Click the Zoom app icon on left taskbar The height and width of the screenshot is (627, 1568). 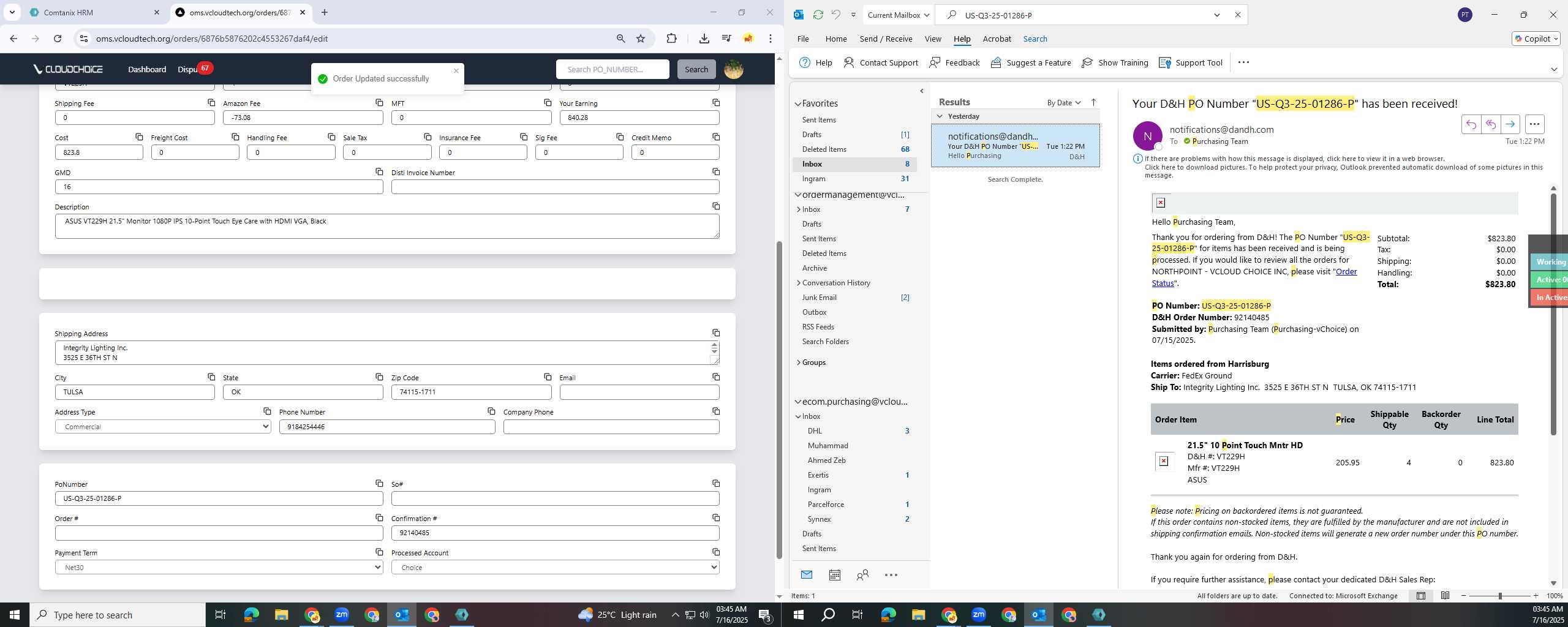coord(341,615)
